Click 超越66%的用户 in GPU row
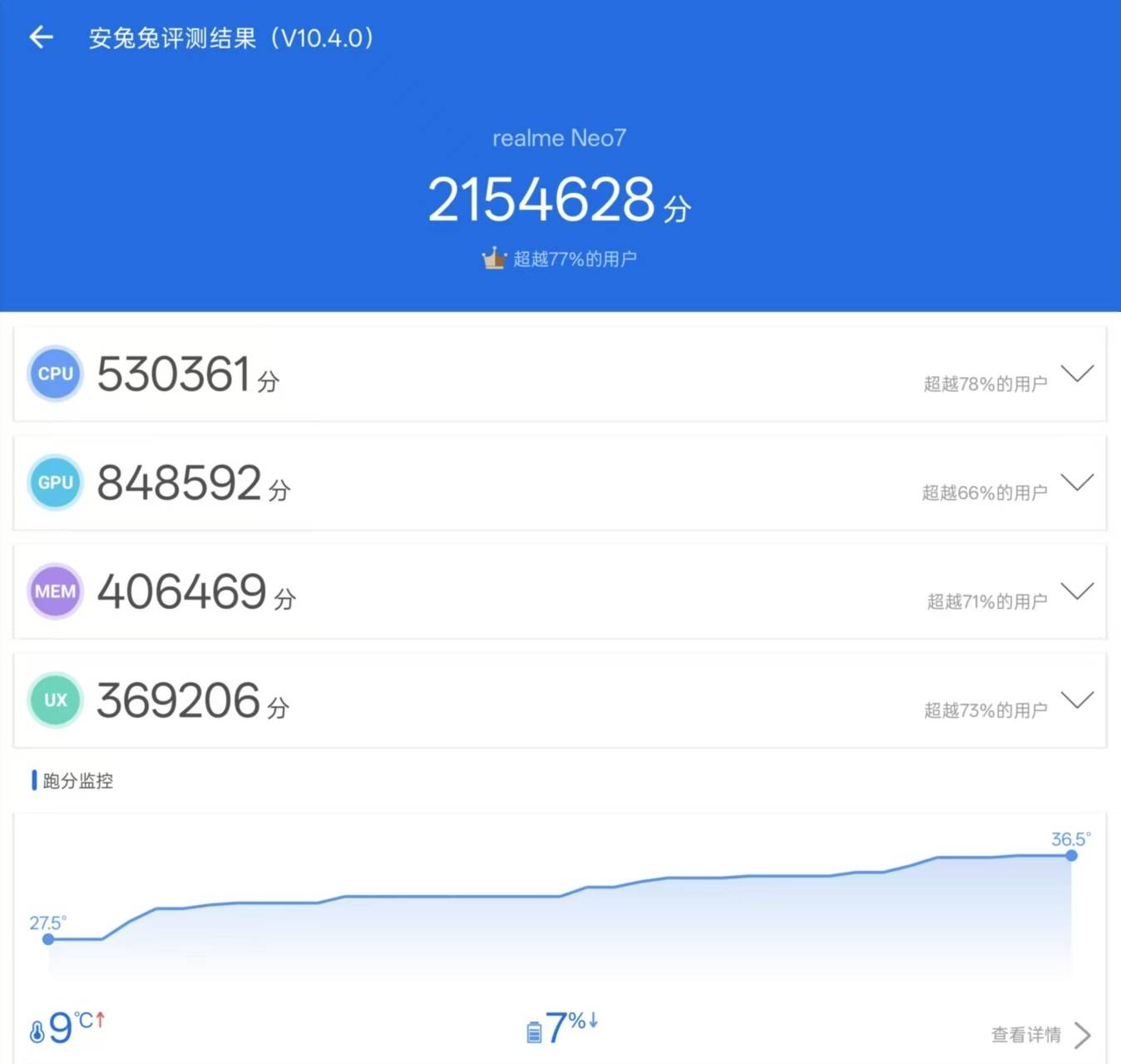 tap(985, 492)
